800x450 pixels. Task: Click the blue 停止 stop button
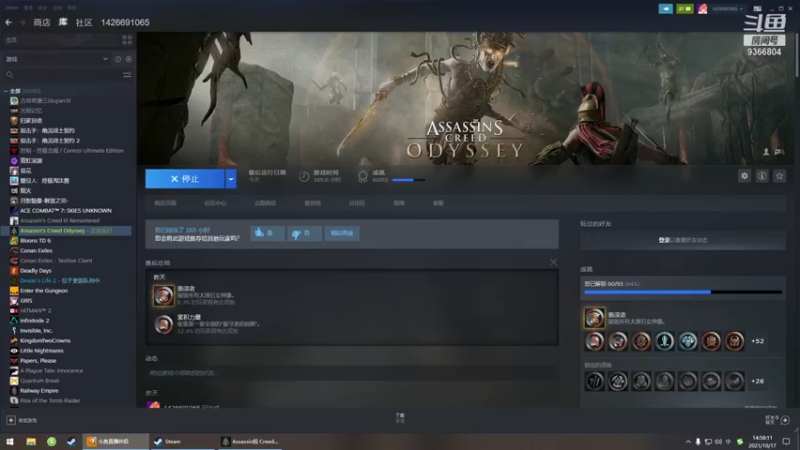[x=185, y=179]
